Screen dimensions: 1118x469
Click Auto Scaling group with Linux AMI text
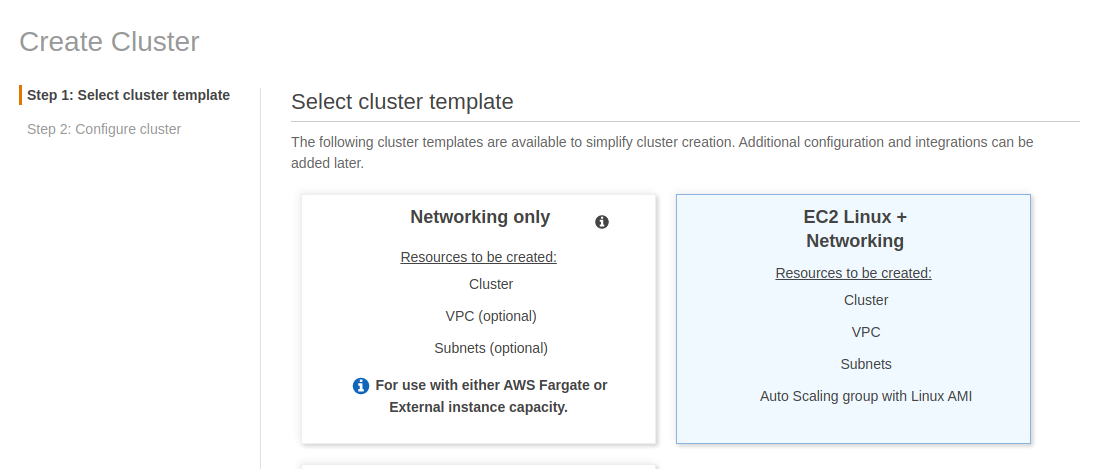click(x=866, y=396)
